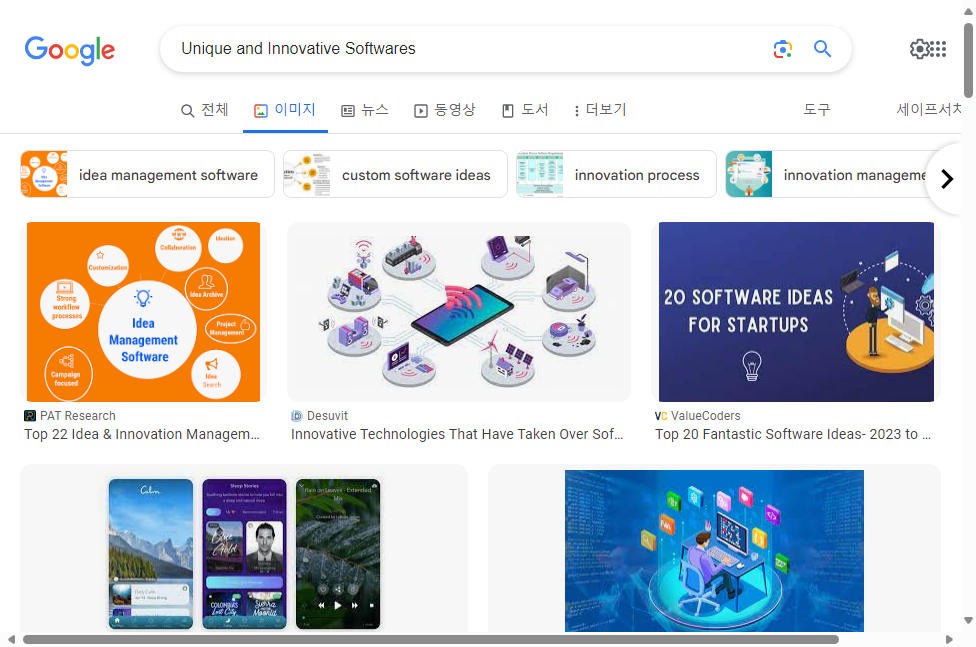Screen dimensions: 976x647
Task: Open the Desuvit connected devices image
Action: pos(459,311)
